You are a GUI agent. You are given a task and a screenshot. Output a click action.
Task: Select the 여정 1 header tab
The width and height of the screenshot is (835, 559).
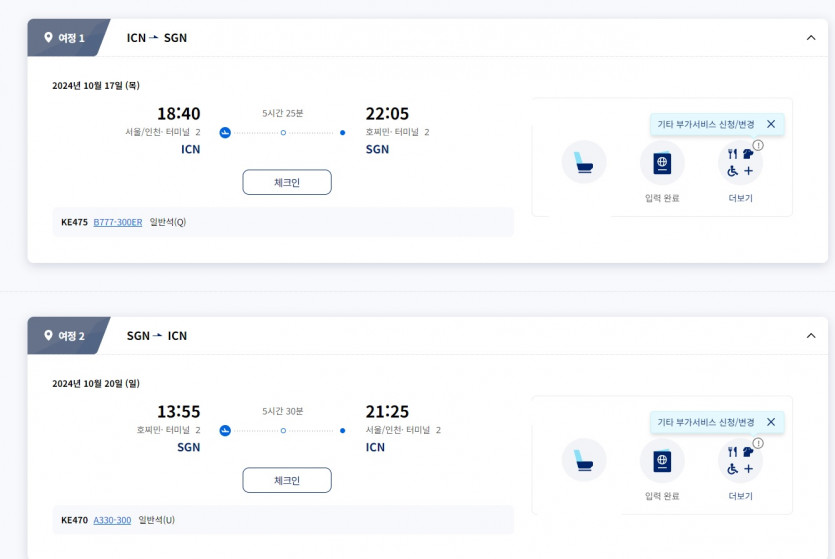(65, 38)
